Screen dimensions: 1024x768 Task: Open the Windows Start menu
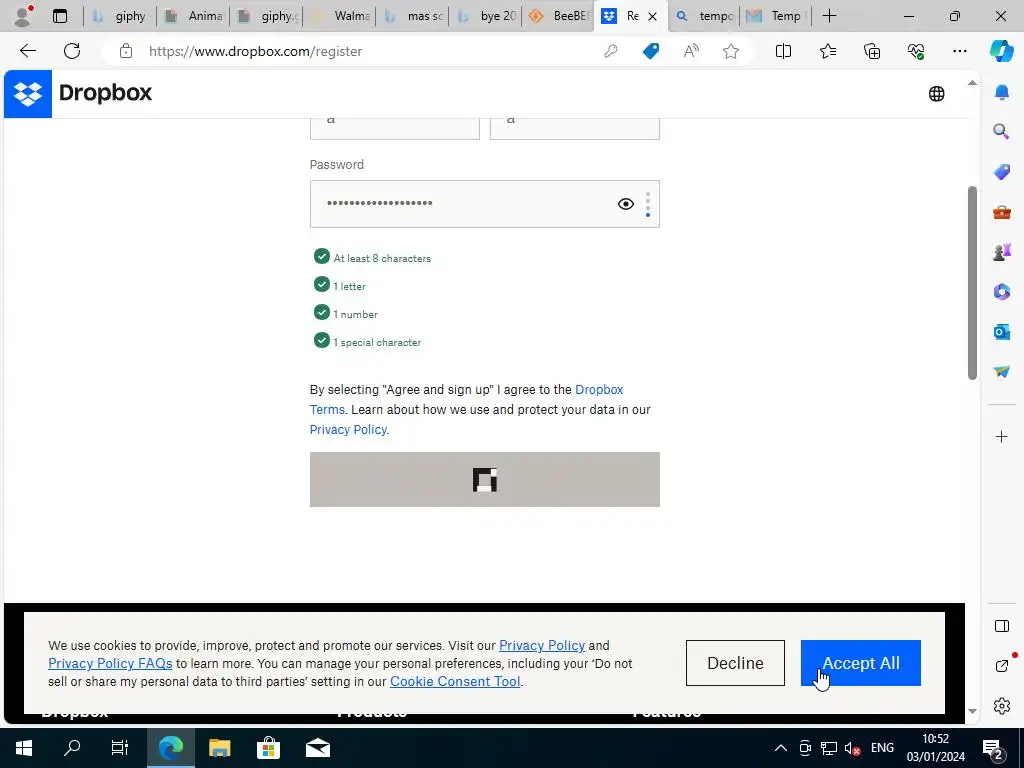click(x=24, y=748)
